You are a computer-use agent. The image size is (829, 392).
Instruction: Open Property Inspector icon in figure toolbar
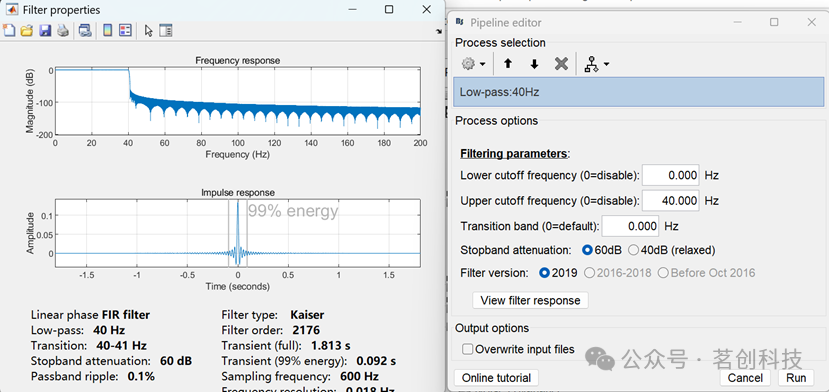point(166,31)
